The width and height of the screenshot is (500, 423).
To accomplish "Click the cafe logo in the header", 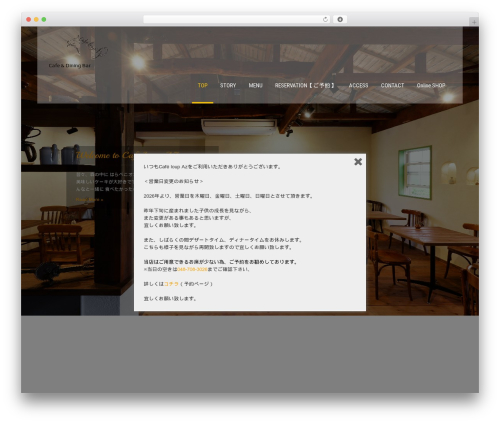I will tap(87, 46).
